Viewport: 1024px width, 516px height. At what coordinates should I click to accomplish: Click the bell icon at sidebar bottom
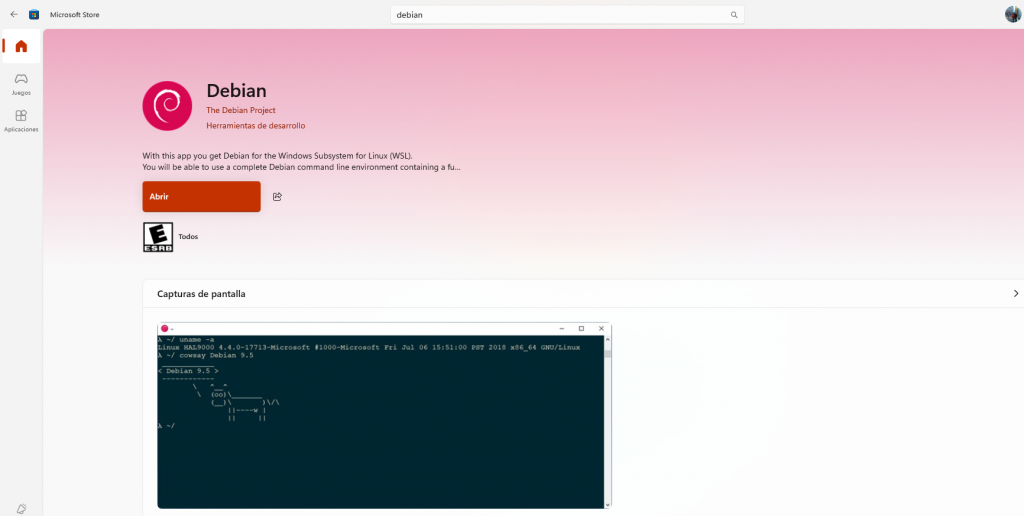click(22, 509)
